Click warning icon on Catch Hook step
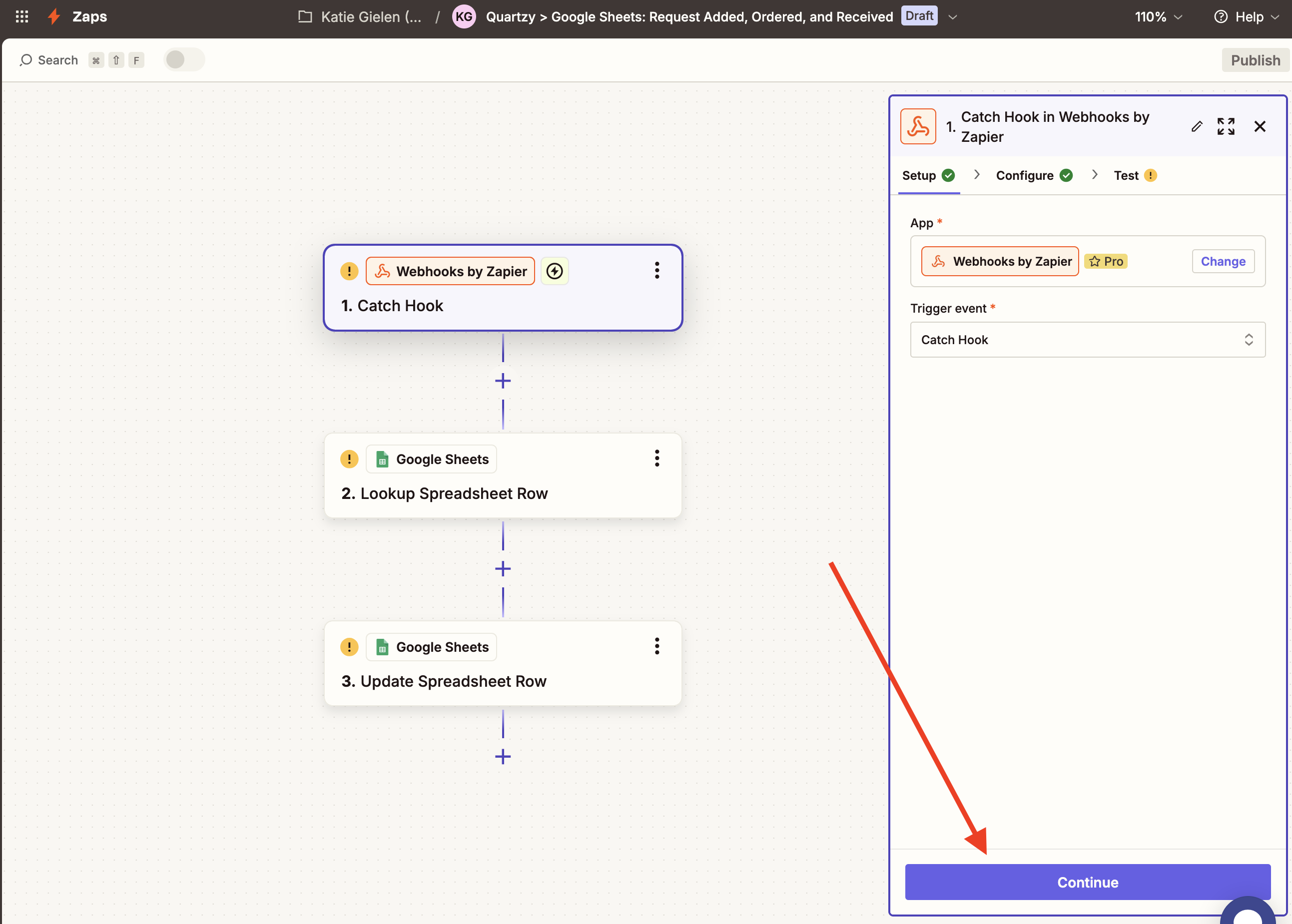Viewport: 1292px width, 924px height. click(x=349, y=271)
